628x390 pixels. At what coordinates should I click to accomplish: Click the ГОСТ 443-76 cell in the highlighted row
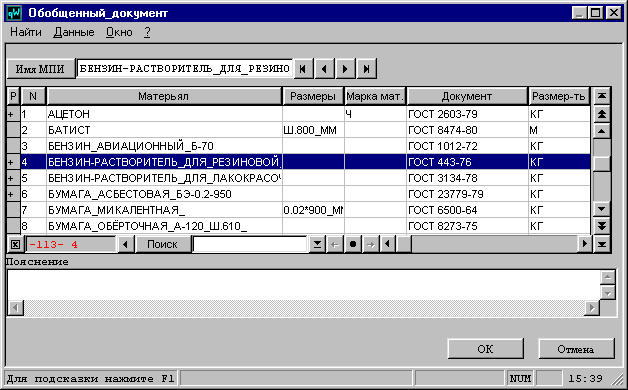tap(467, 162)
